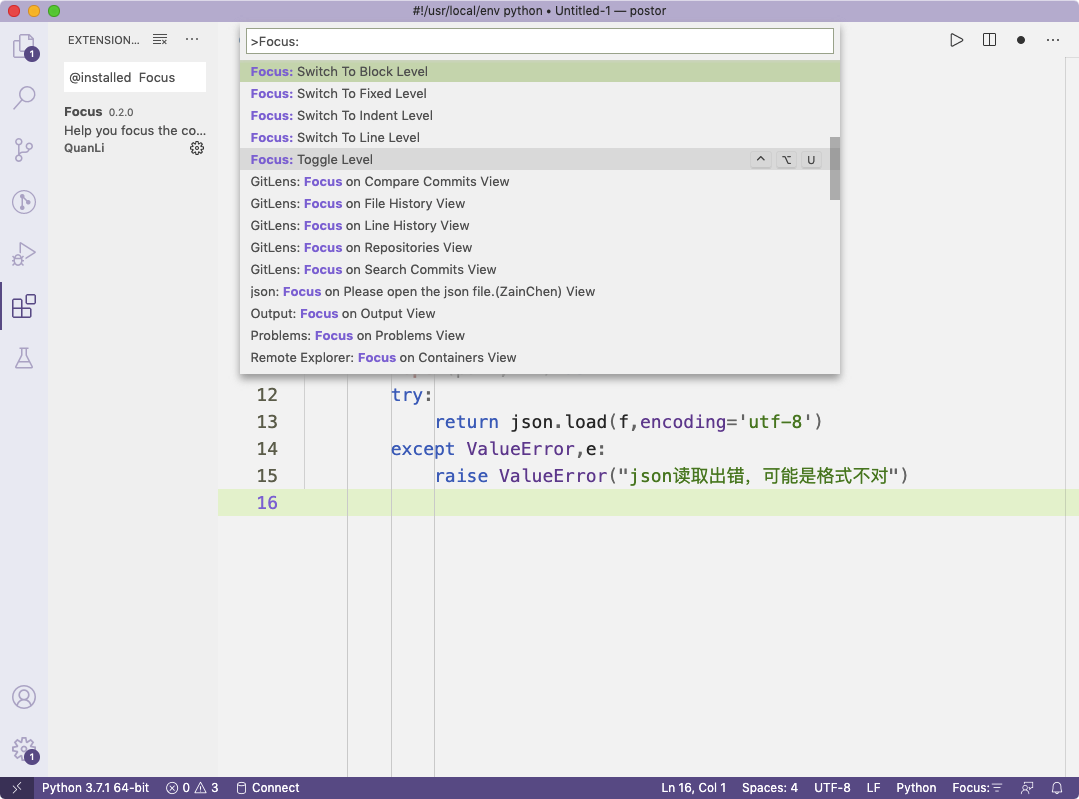
Task: Split the editor right
Action: click(989, 40)
